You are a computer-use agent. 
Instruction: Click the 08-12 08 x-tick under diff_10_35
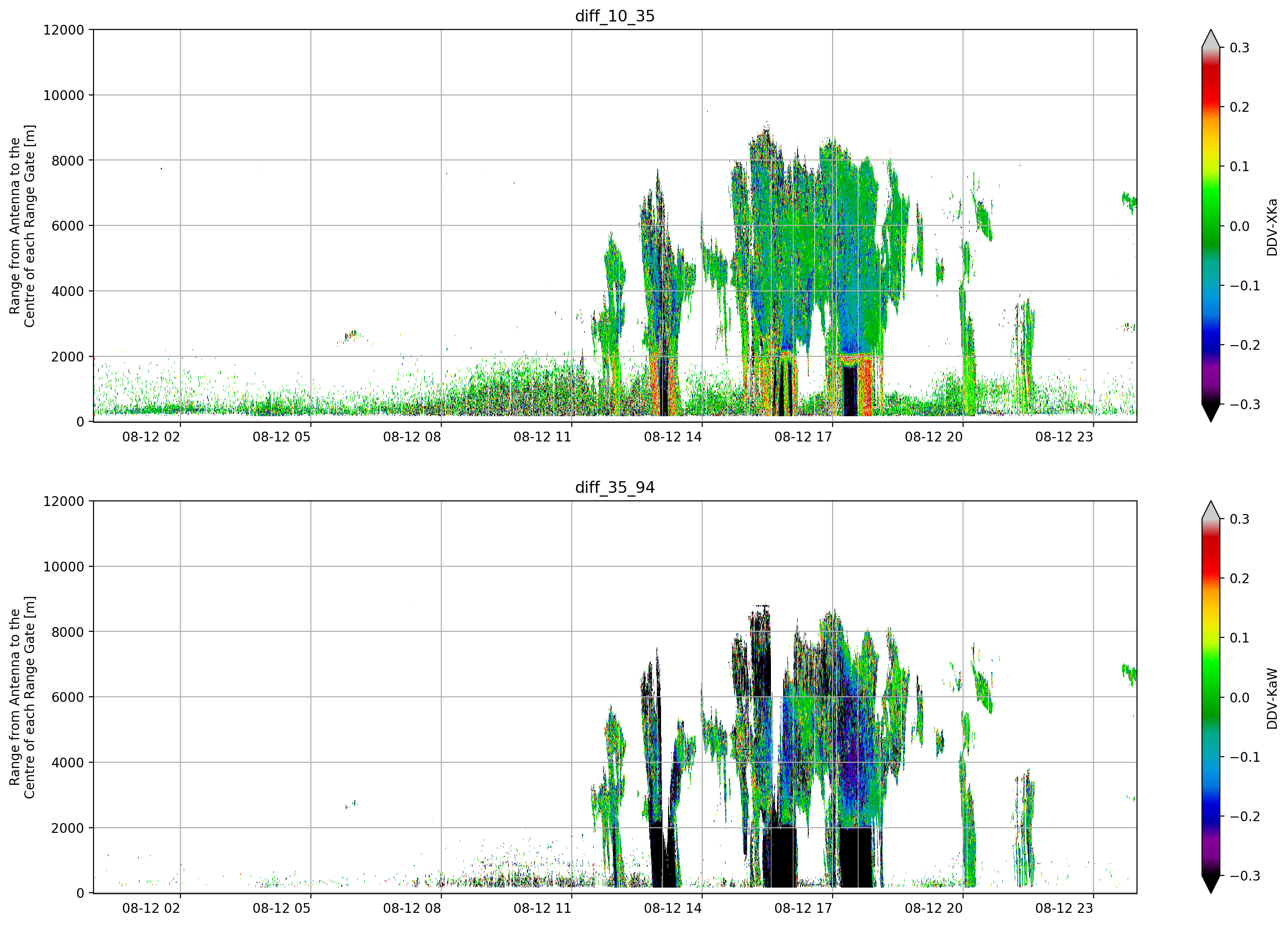[x=412, y=437]
